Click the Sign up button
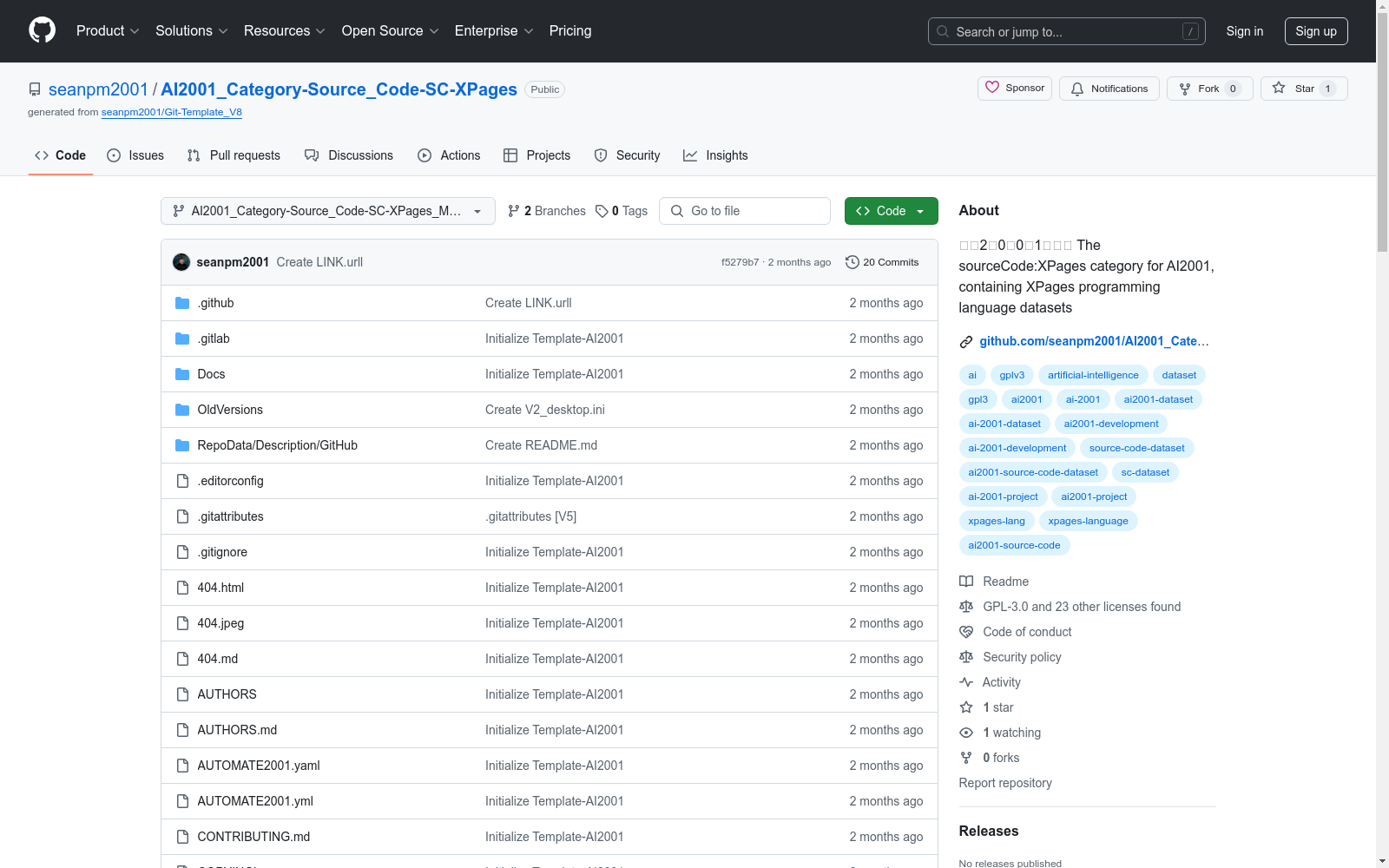 1316,31
